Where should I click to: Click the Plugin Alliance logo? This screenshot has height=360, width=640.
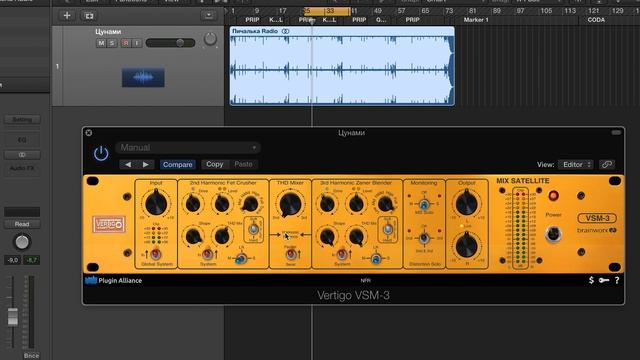(113, 280)
